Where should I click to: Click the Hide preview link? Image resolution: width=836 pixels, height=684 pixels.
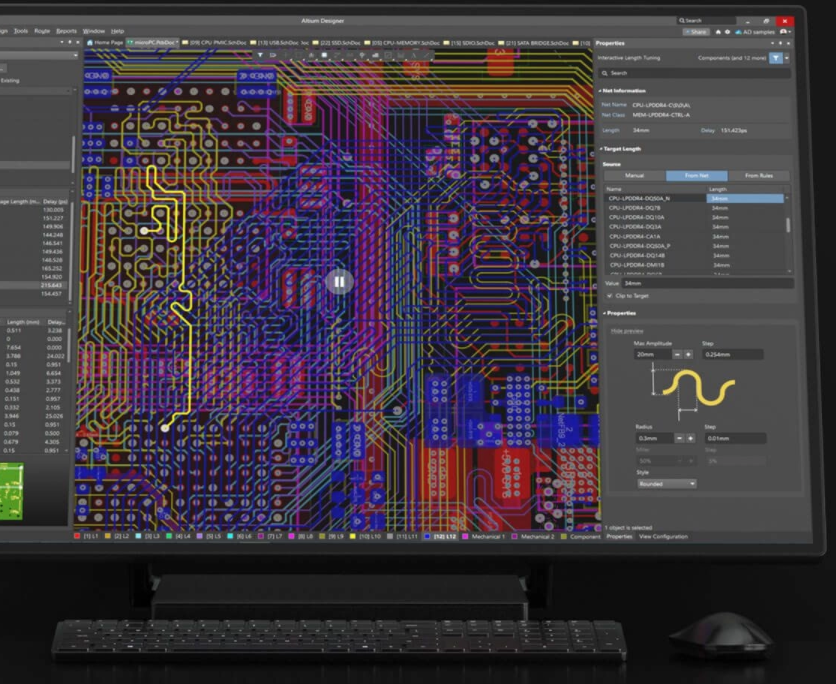pos(627,331)
